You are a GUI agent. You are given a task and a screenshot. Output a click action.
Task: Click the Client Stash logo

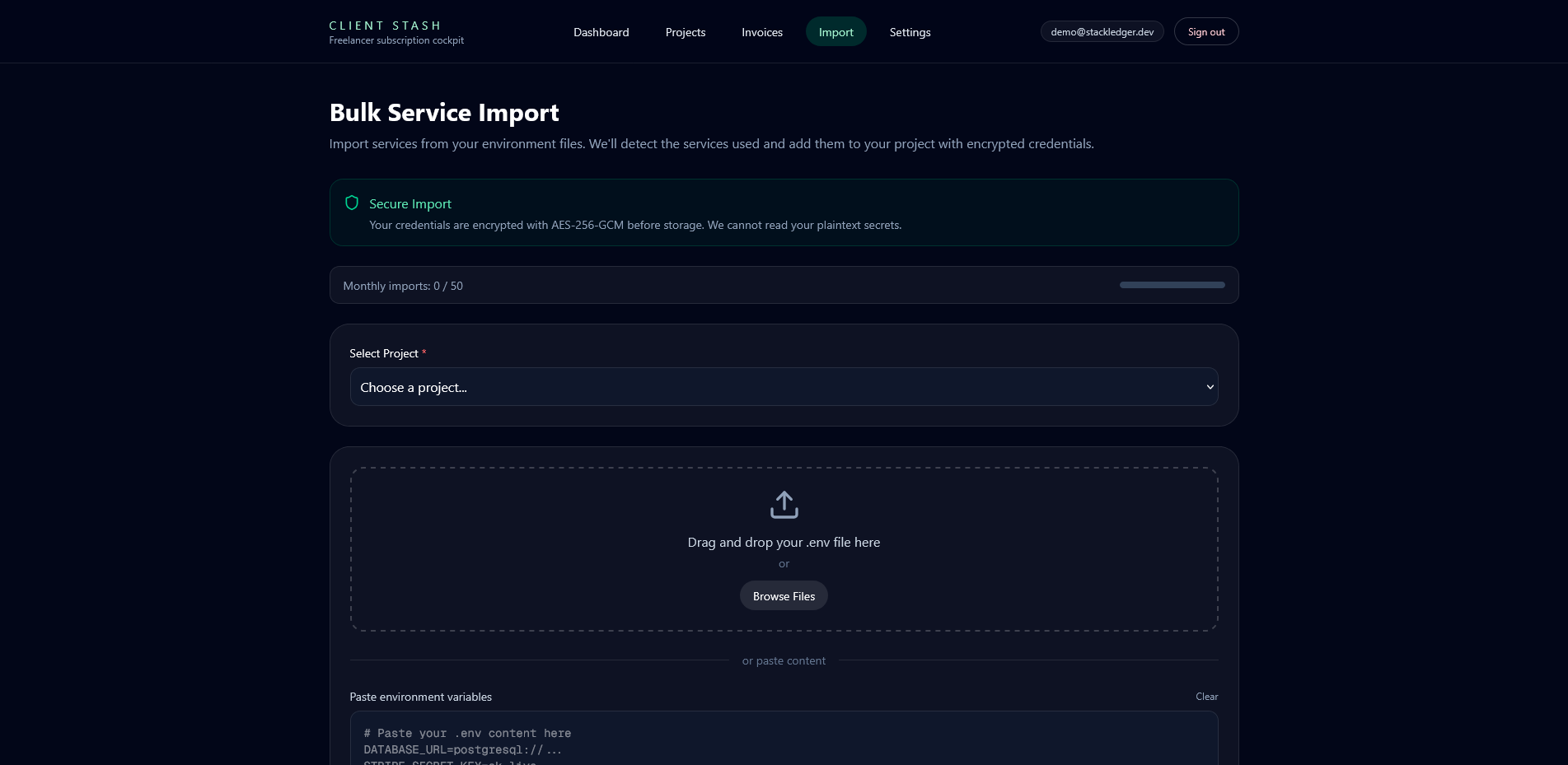click(385, 25)
